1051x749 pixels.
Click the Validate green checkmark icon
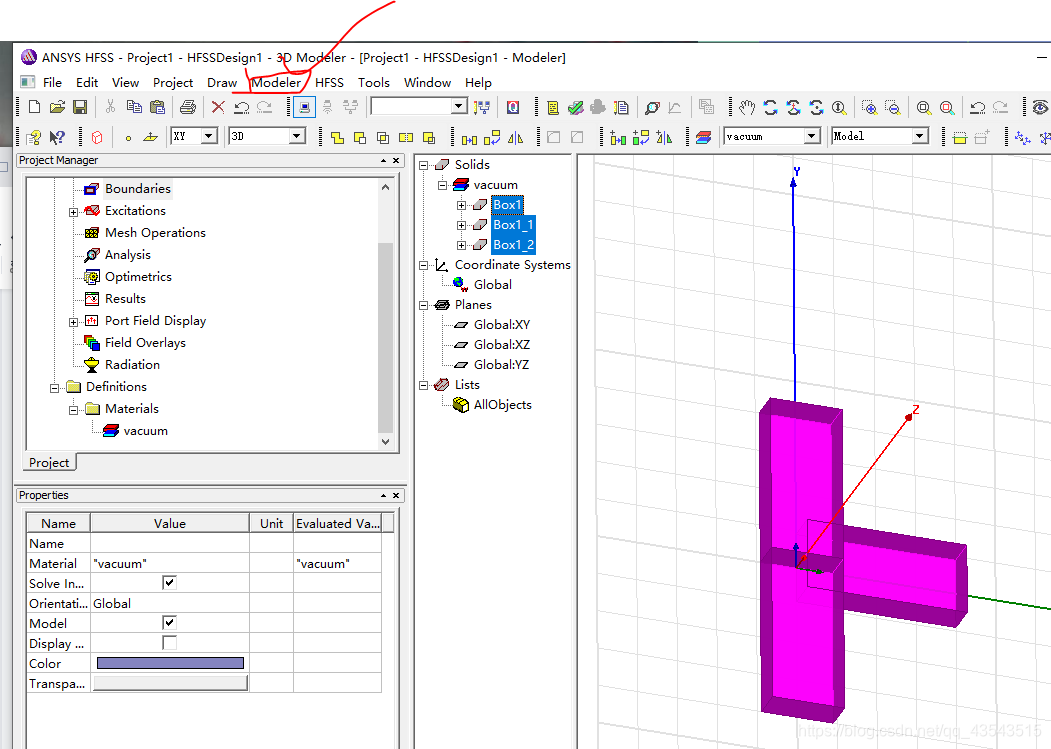tap(575, 107)
